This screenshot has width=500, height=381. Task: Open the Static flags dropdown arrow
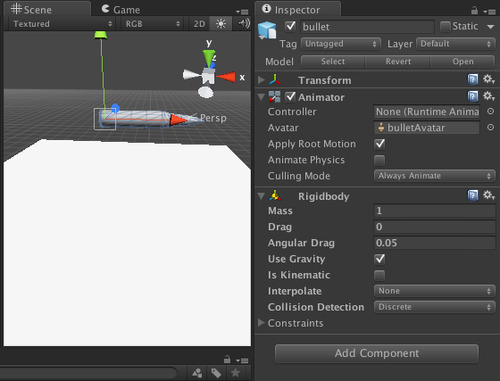coord(490,27)
